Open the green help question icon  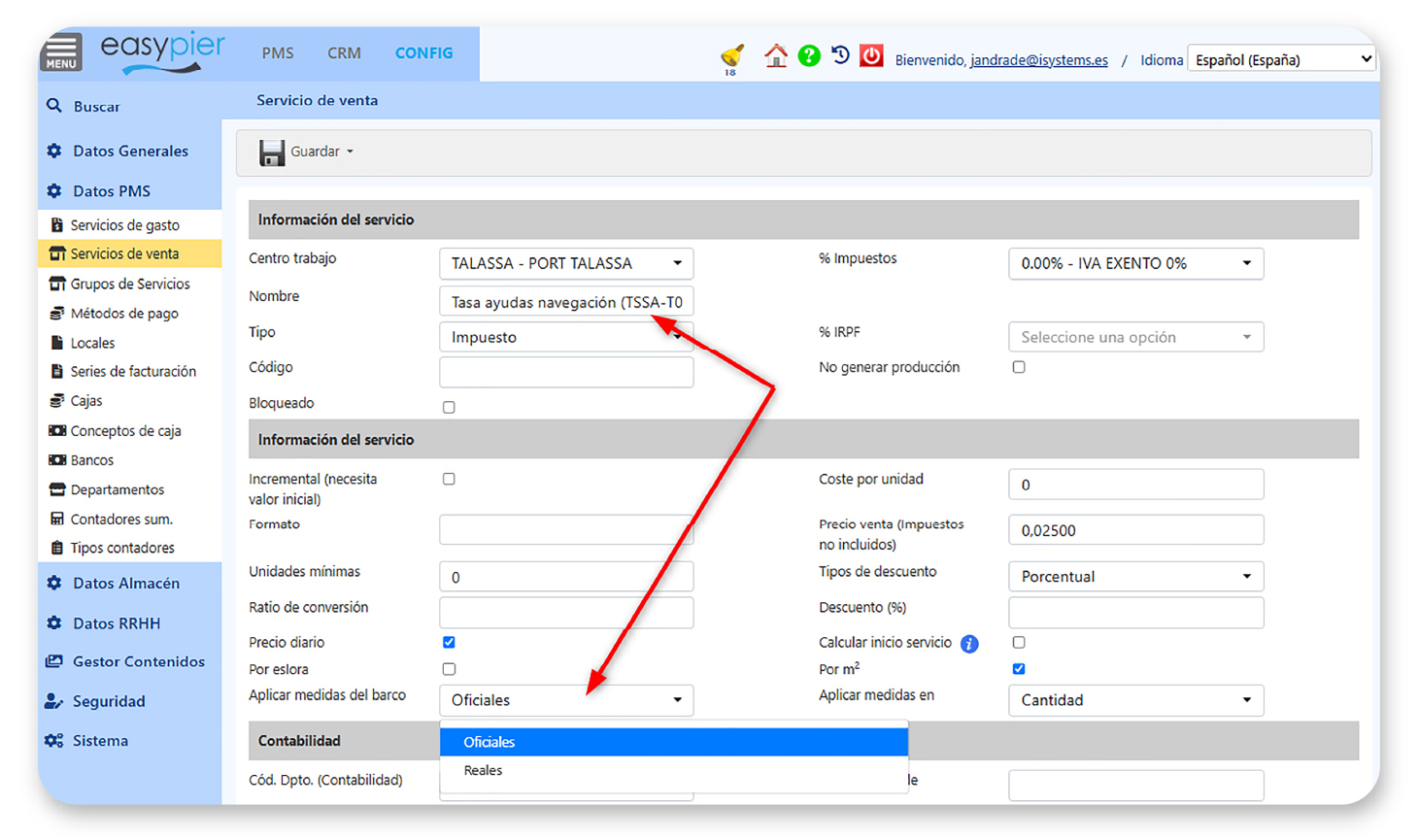(809, 55)
